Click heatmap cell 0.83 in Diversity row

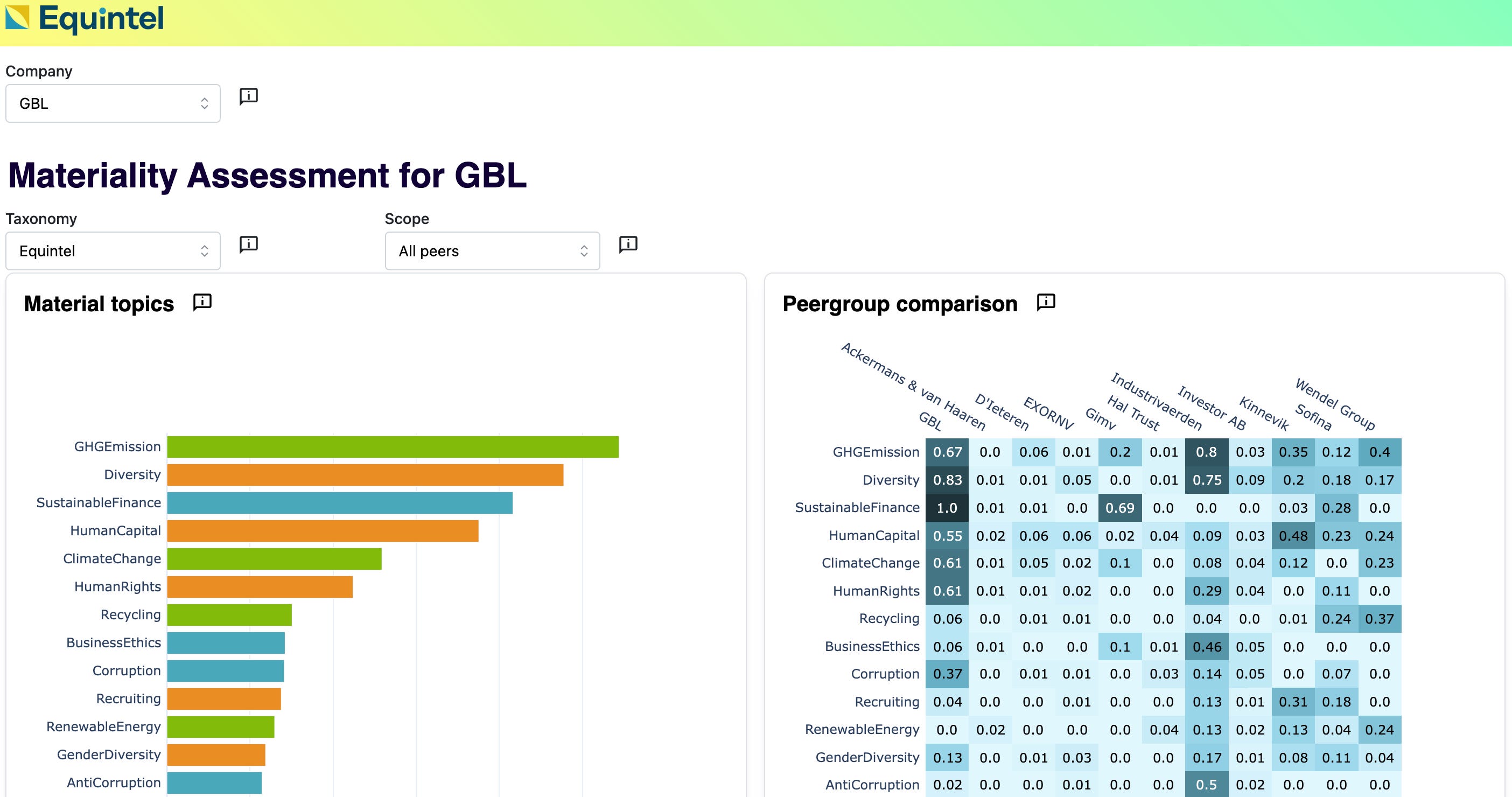[x=947, y=480]
